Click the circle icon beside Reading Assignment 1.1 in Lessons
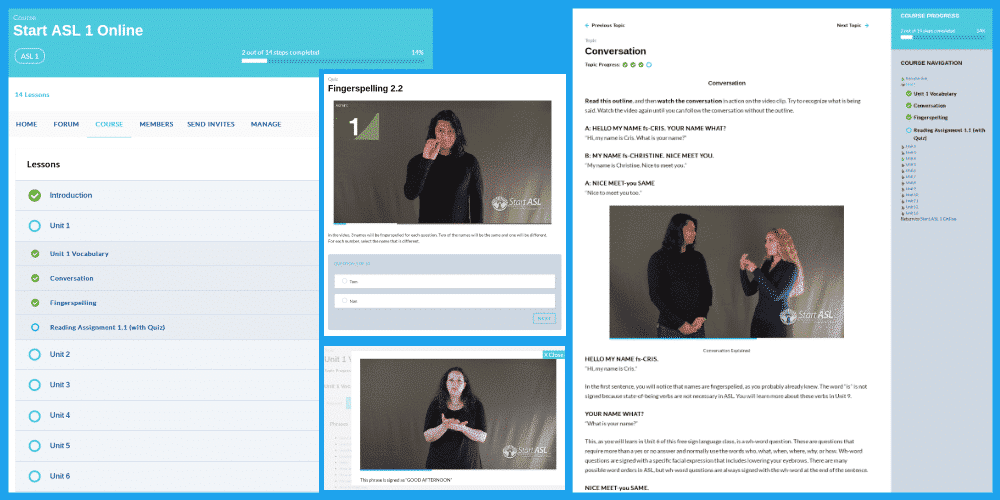Image resolution: width=1000 pixels, height=500 pixels. coord(35,327)
